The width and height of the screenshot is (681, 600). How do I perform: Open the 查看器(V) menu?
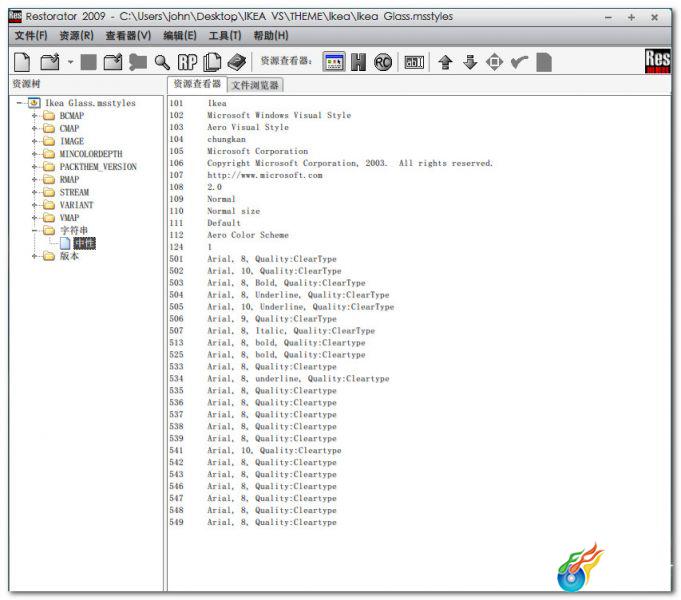point(128,36)
